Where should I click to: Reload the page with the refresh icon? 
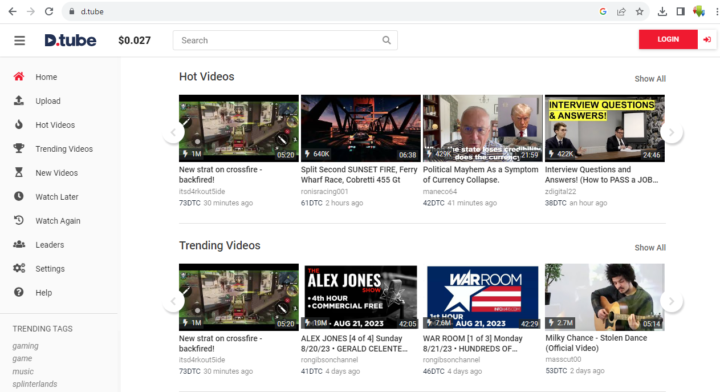49,11
